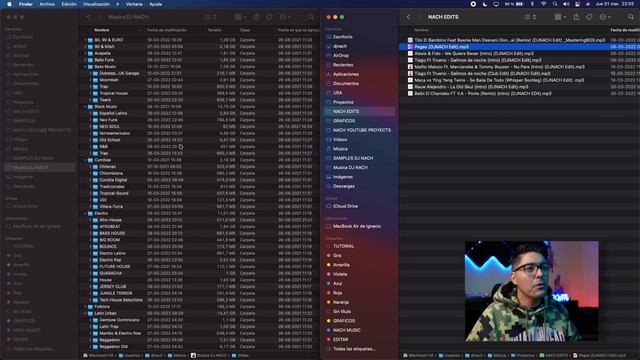This screenshot has width=640, height=360.
Task: Select the Pegao (DJNACH Edit).mp3 file
Action: tap(519, 47)
